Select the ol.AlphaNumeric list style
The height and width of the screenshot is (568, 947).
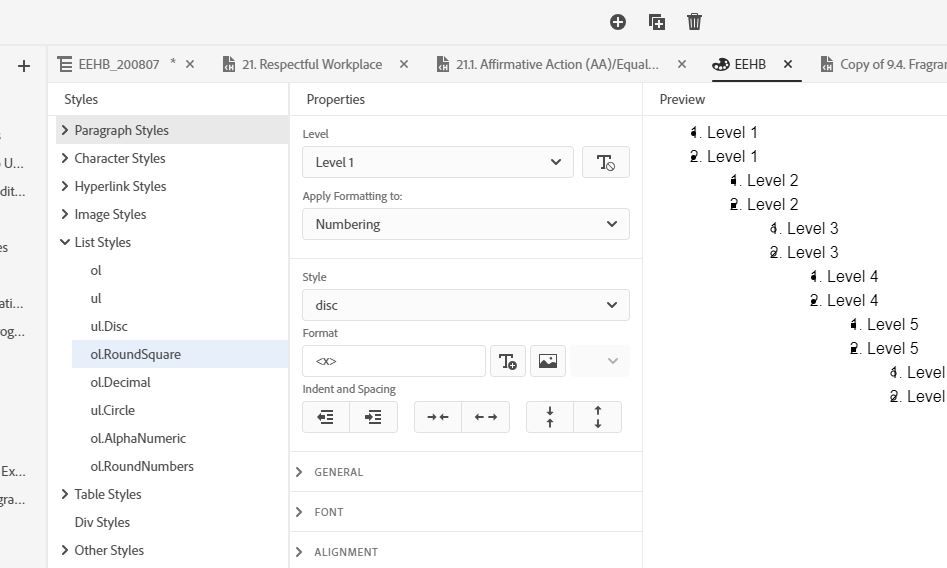(138, 438)
